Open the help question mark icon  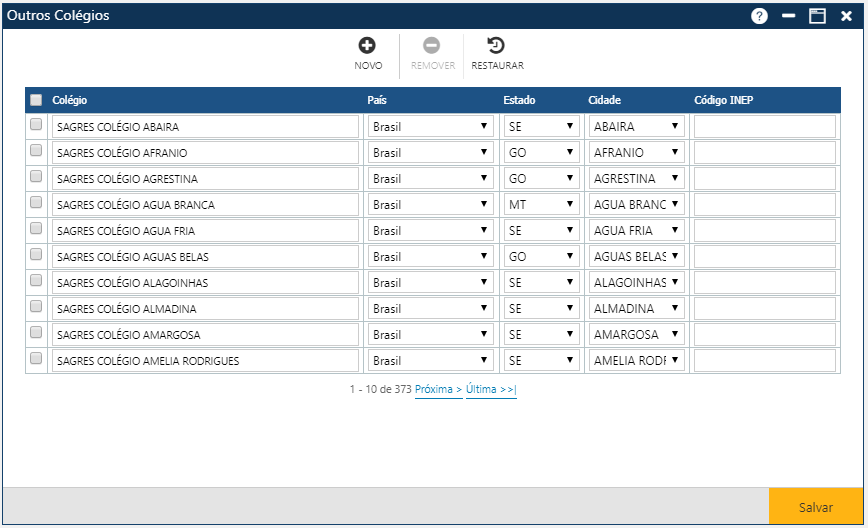click(x=759, y=16)
